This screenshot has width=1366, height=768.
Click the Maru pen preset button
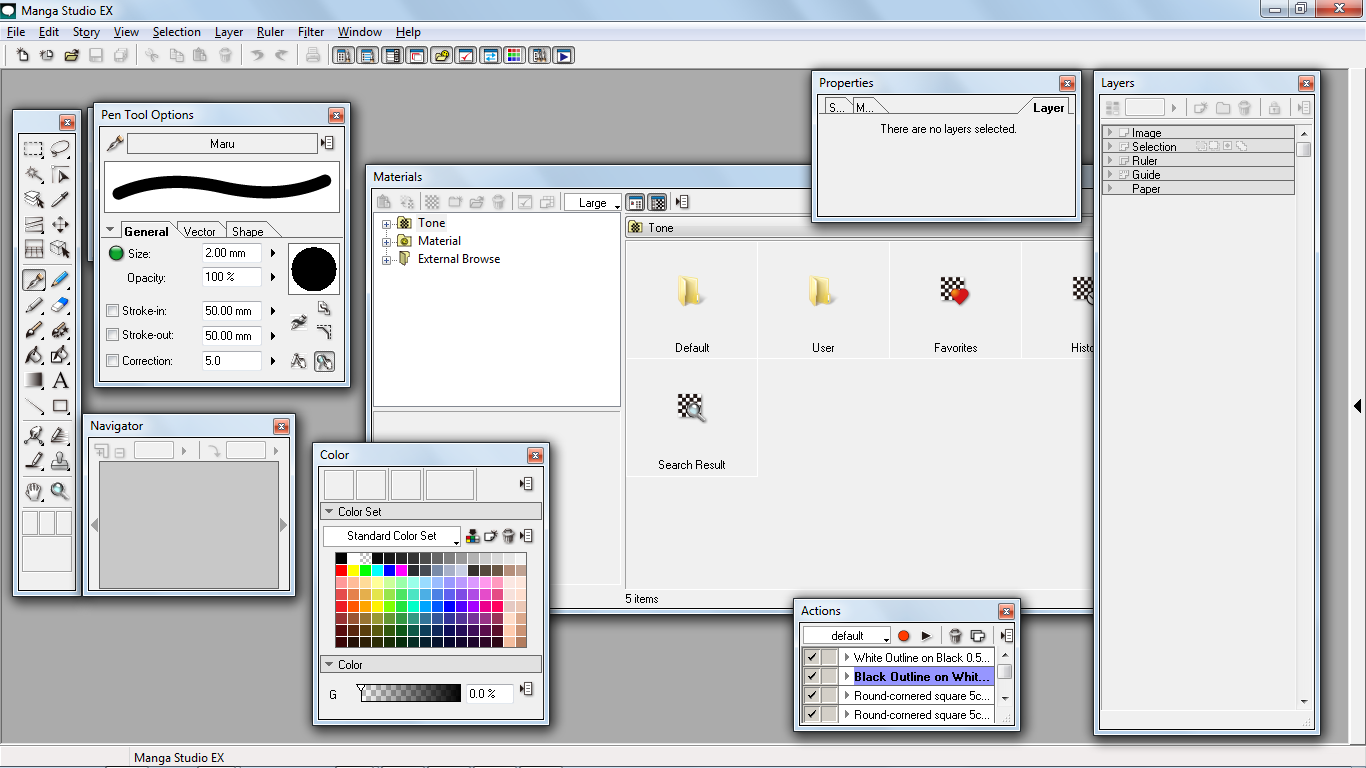[222, 144]
